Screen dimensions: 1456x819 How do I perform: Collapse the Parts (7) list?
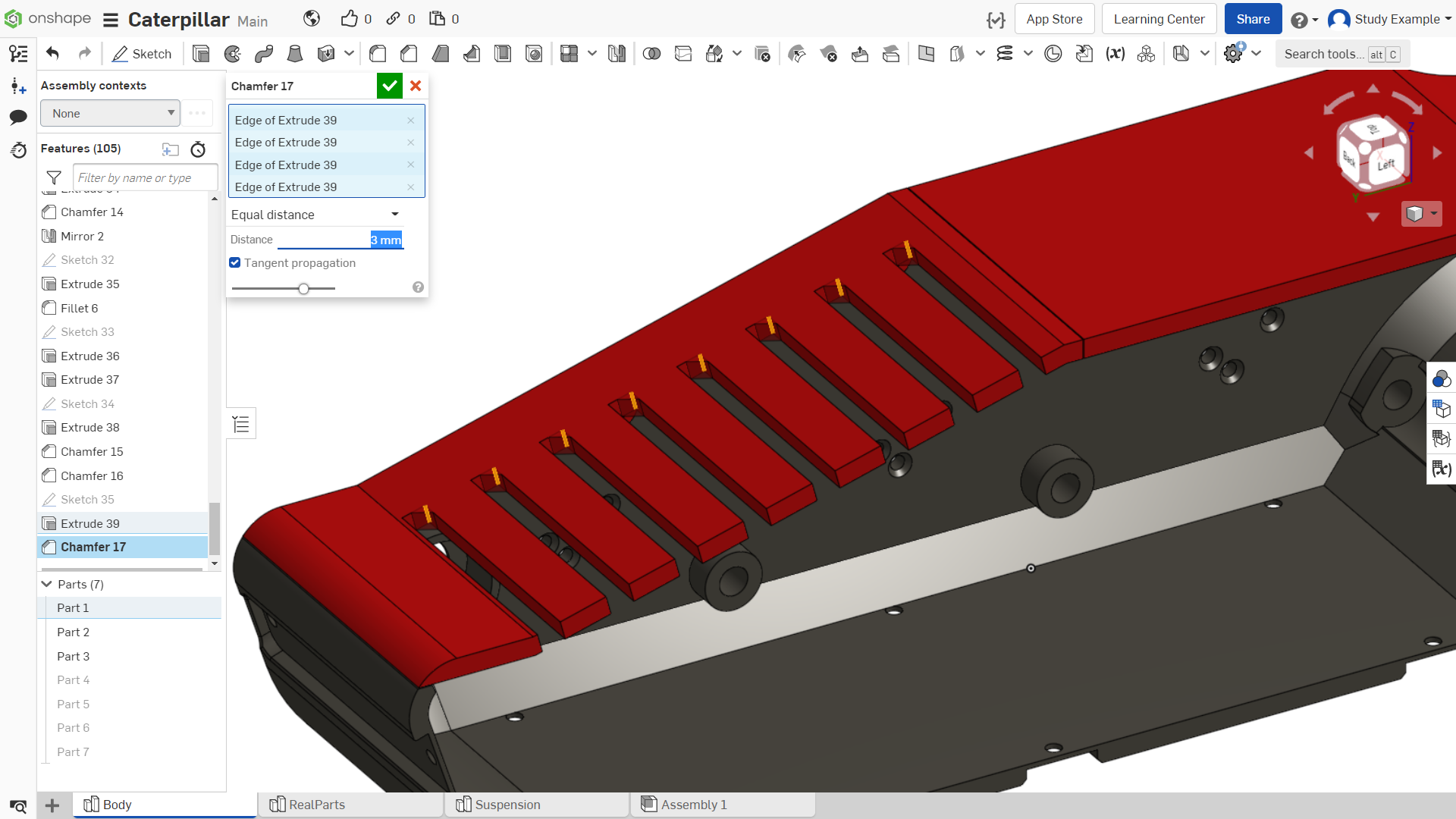click(47, 584)
